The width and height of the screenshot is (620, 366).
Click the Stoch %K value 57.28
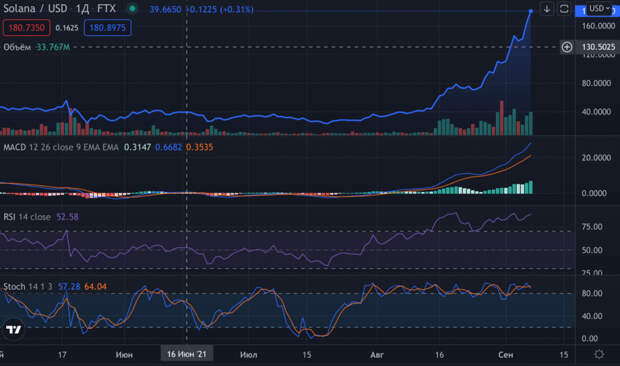(69, 286)
